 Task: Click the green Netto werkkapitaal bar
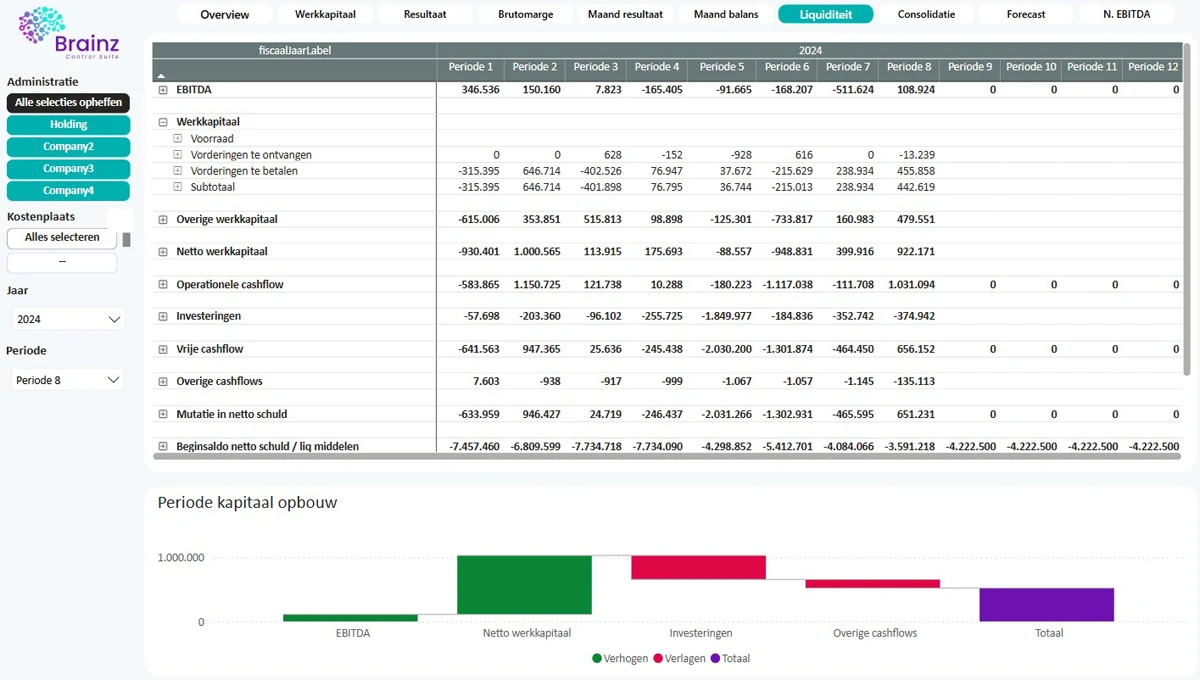524,585
